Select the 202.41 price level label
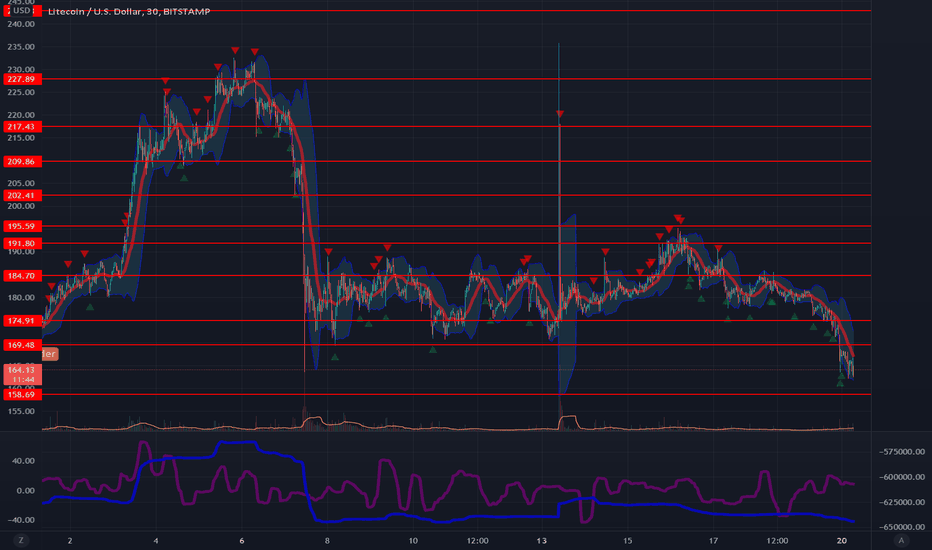 pyautogui.click(x=21, y=196)
